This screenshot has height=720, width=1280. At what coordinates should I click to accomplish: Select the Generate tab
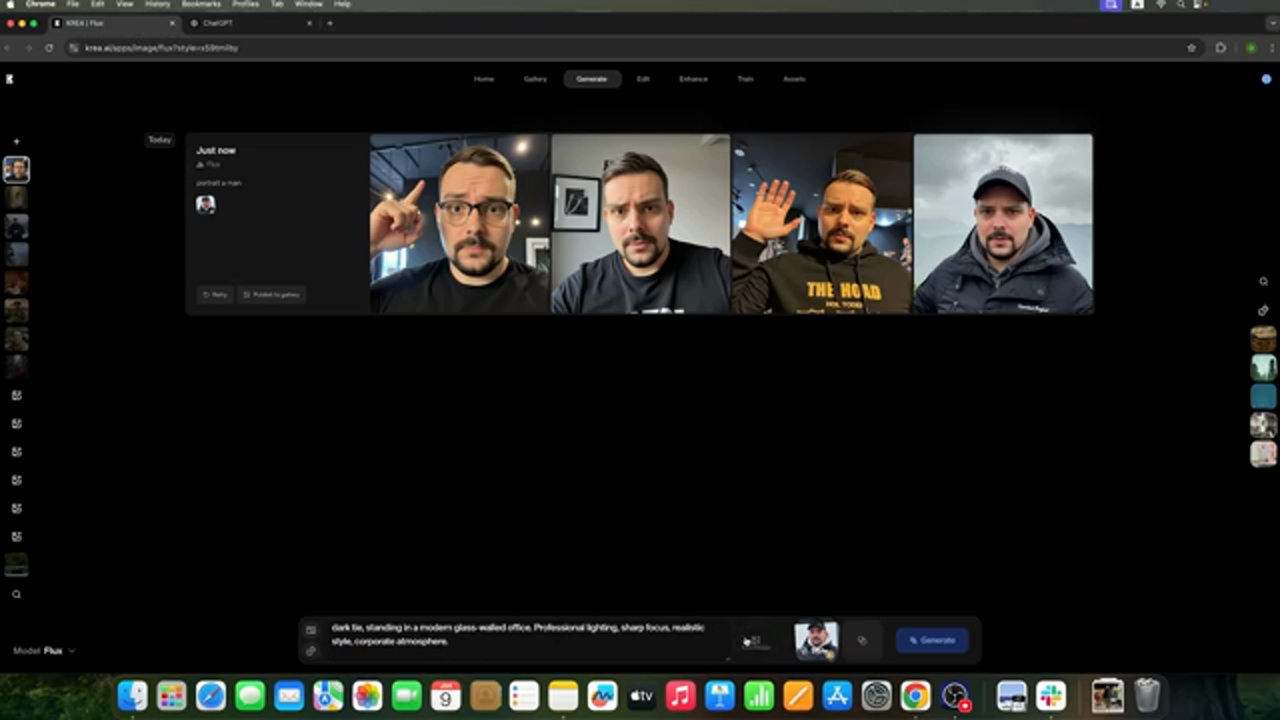tap(592, 79)
